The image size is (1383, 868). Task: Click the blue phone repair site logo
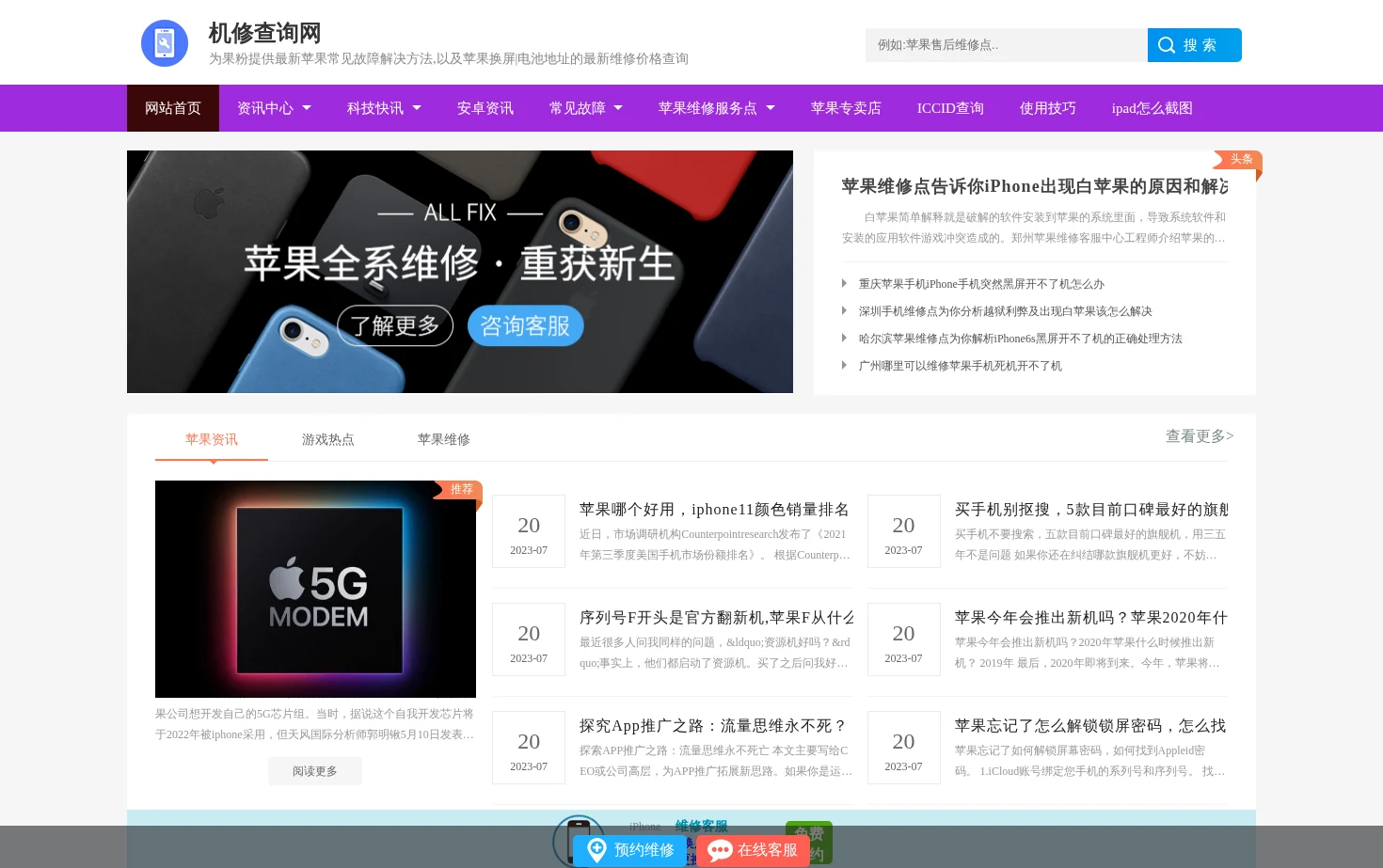(x=165, y=43)
